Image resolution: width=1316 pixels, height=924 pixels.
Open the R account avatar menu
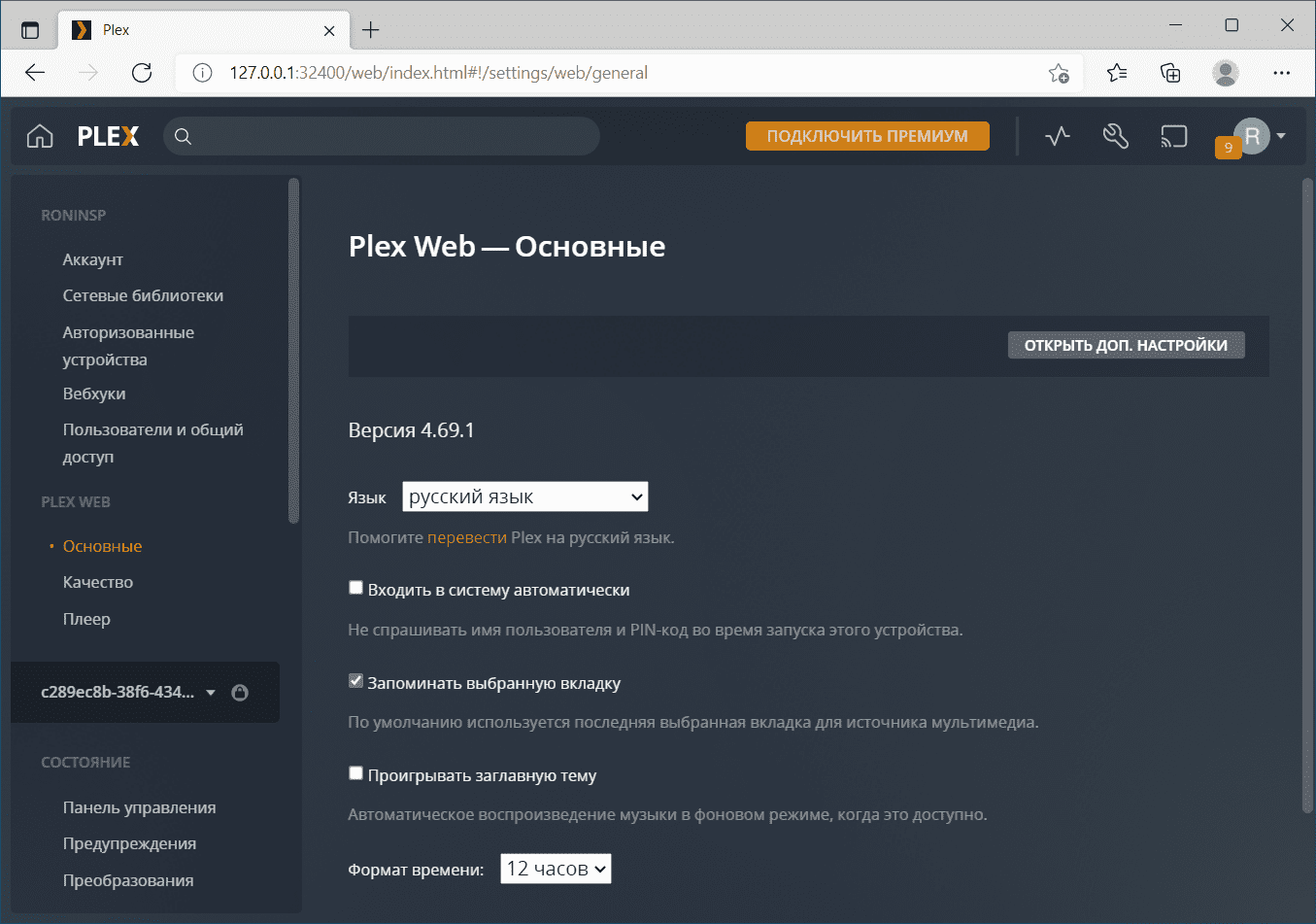(1252, 136)
